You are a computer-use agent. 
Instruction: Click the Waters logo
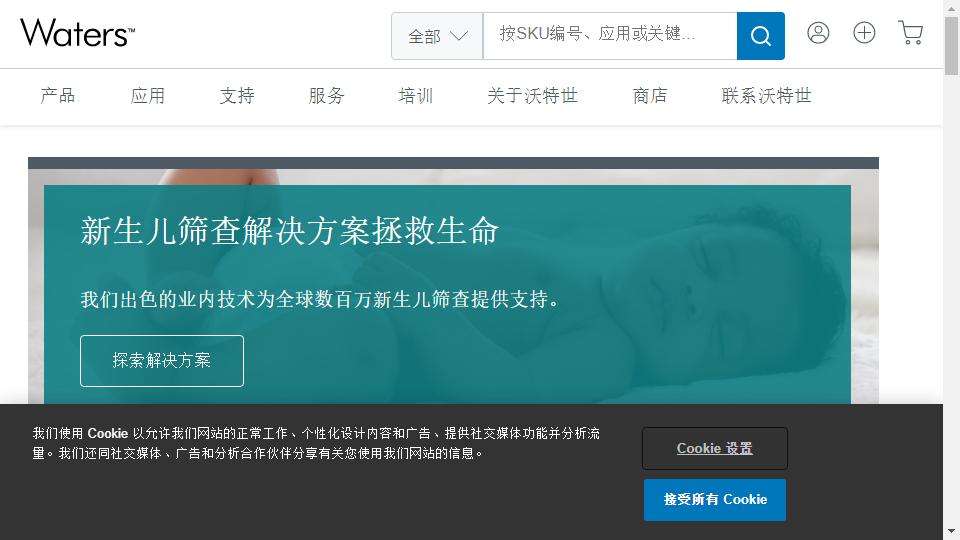77,33
